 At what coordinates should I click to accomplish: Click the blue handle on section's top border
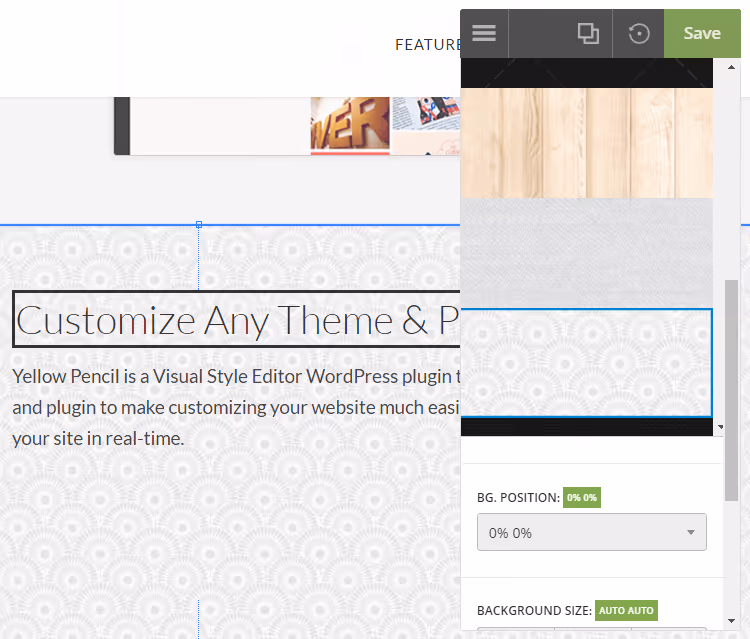[199, 224]
